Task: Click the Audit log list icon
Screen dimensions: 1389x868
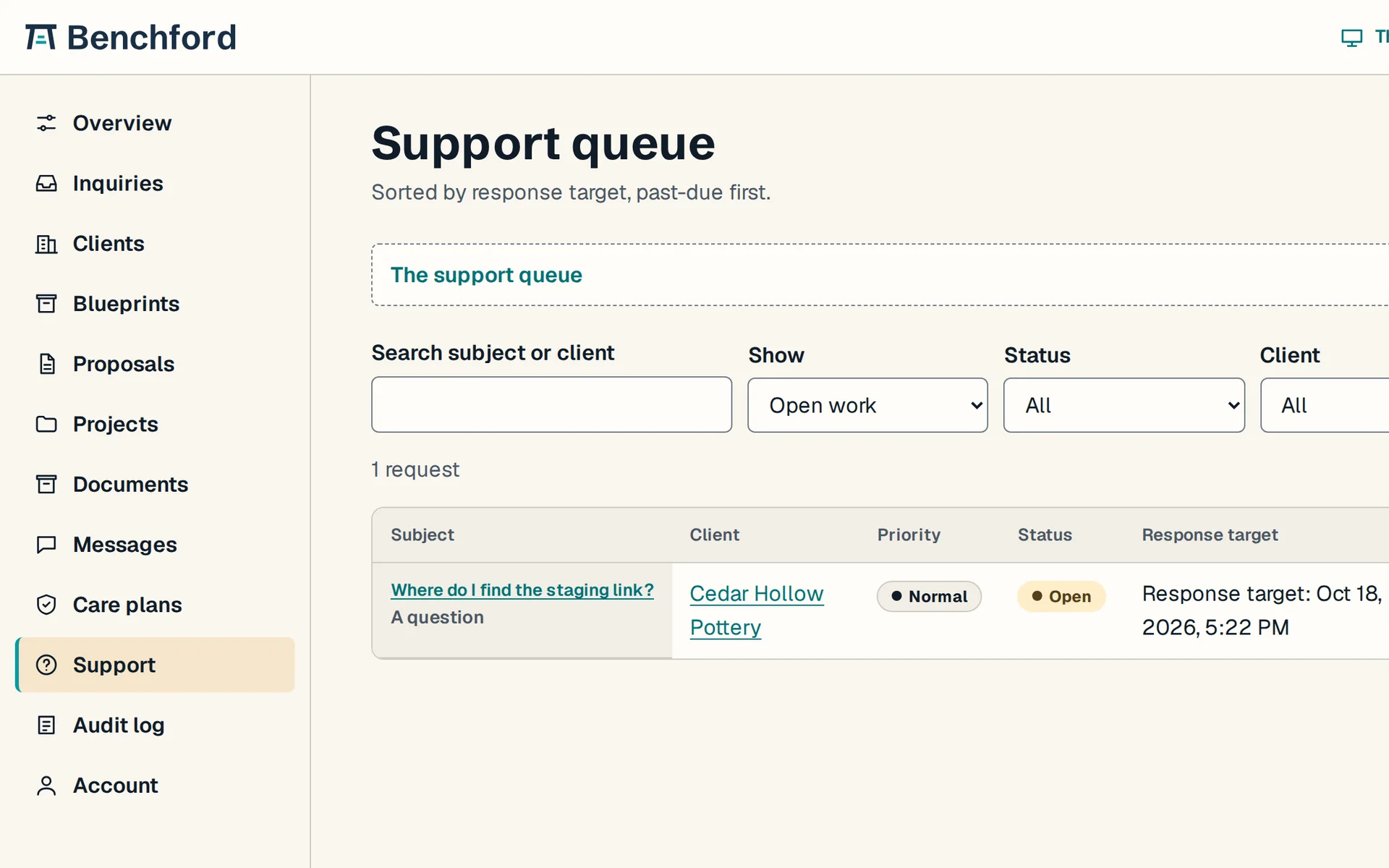Action: pyautogui.click(x=46, y=725)
